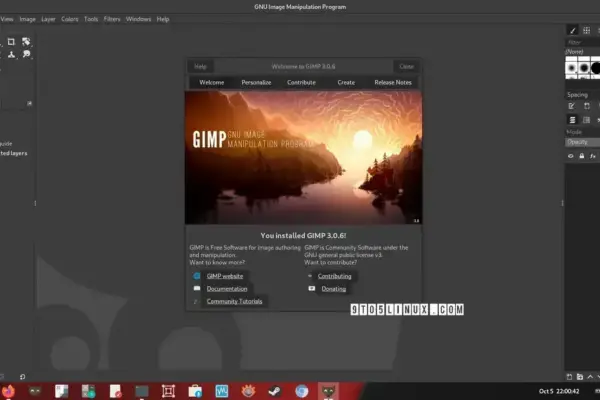Switch to the Welcome tab
This screenshot has width=600, height=400.
[x=212, y=83]
